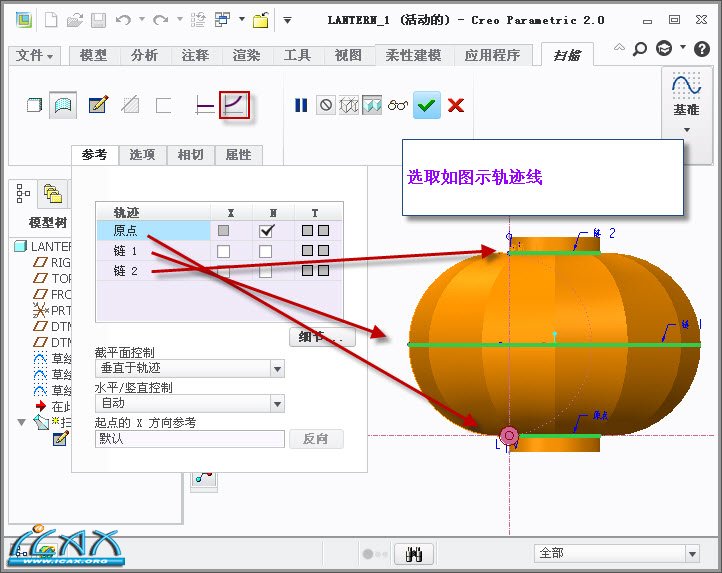Image resolution: width=722 pixels, height=573 pixels.
Task: Open the command search magnifier
Action: tap(640, 48)
